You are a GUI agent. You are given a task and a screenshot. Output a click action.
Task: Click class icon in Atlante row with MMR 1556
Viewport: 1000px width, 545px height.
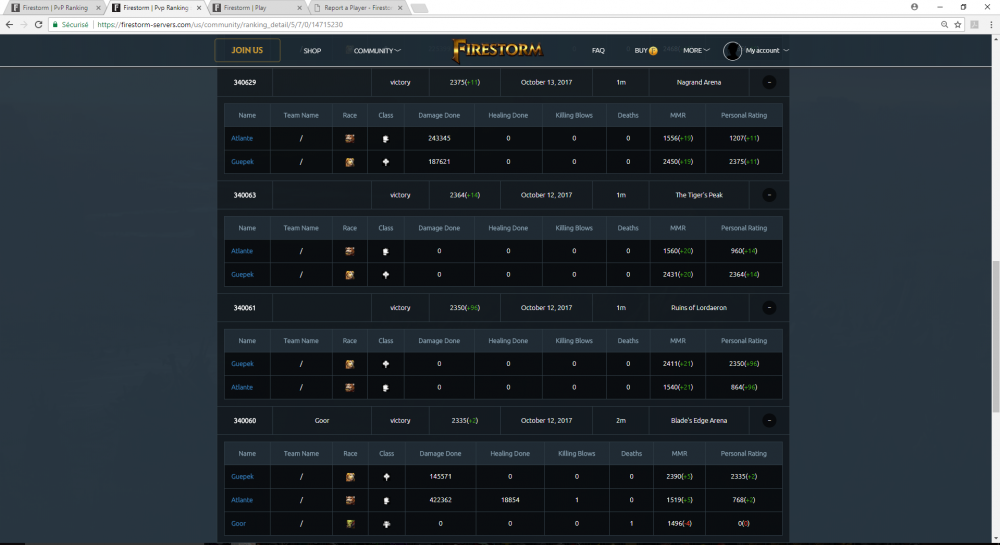[x=386, y=138]
